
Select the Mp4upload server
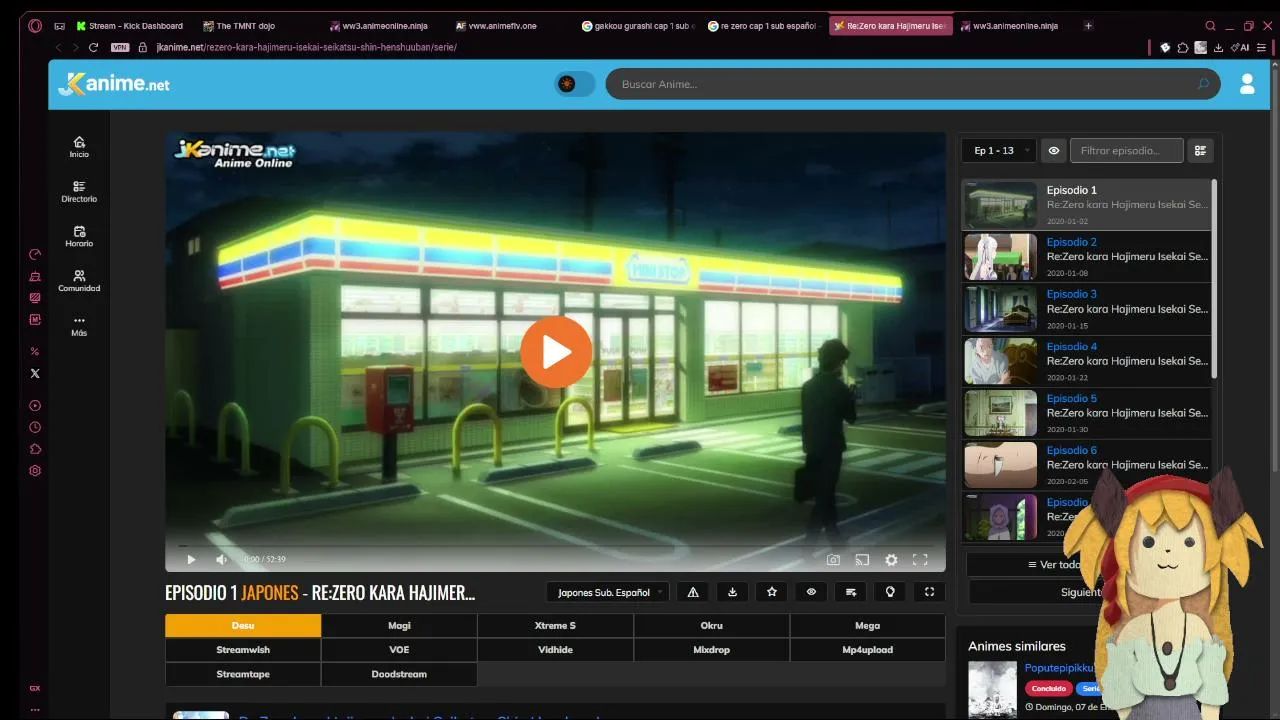click(x=867, y=650)
